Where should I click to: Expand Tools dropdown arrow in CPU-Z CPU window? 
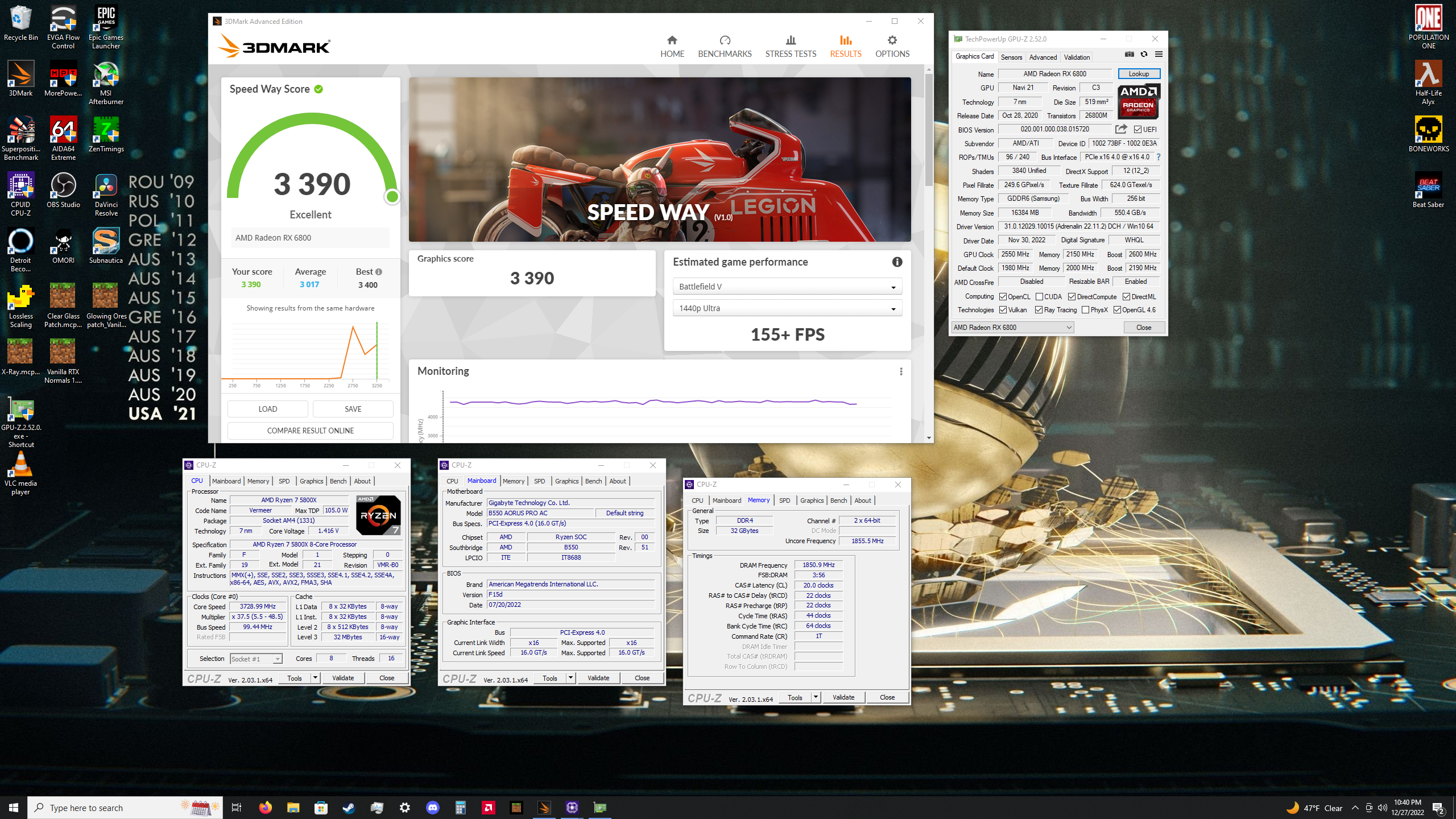[315, 678]
